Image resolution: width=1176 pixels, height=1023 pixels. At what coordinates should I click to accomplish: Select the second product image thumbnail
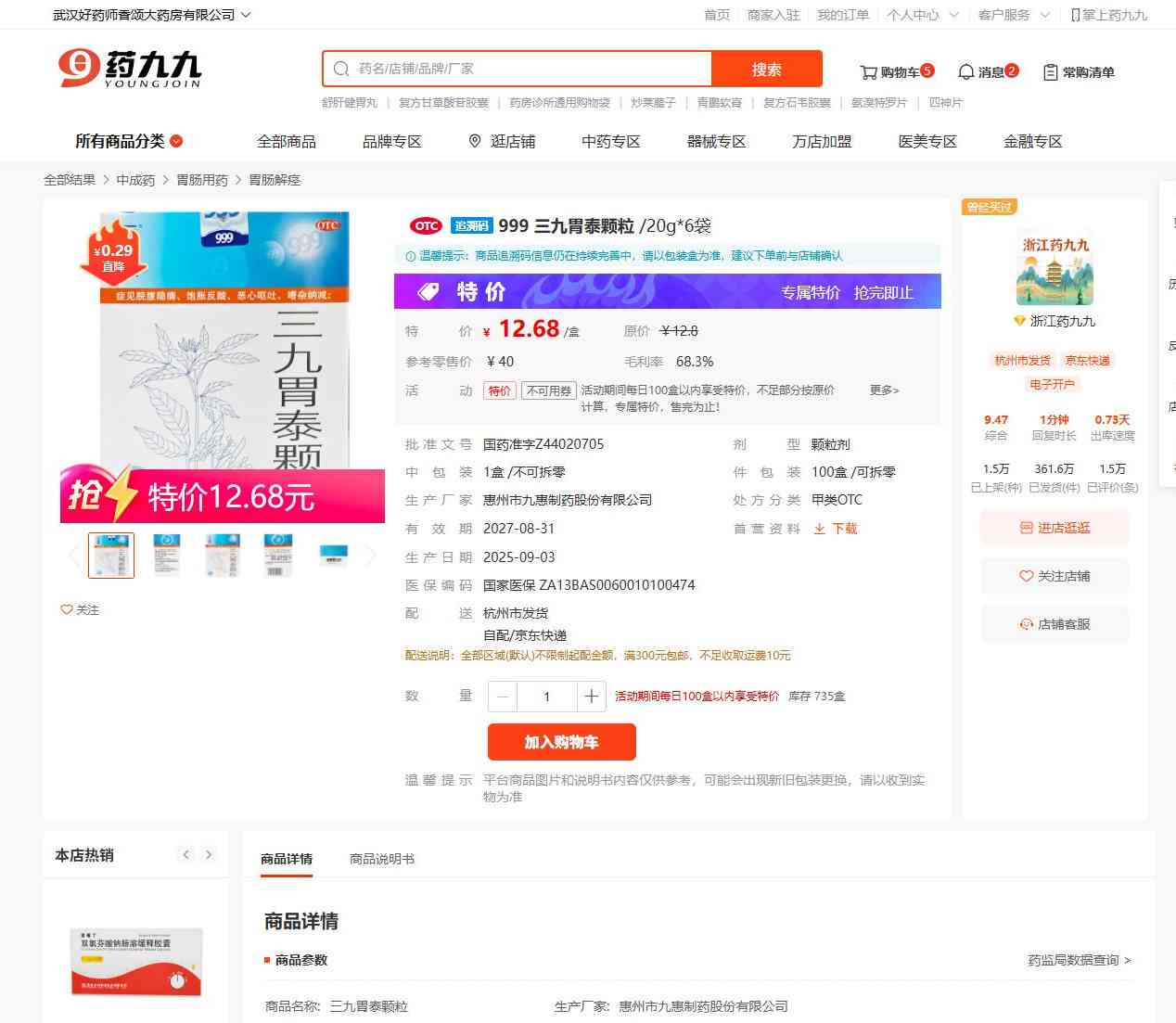[167, 556]
